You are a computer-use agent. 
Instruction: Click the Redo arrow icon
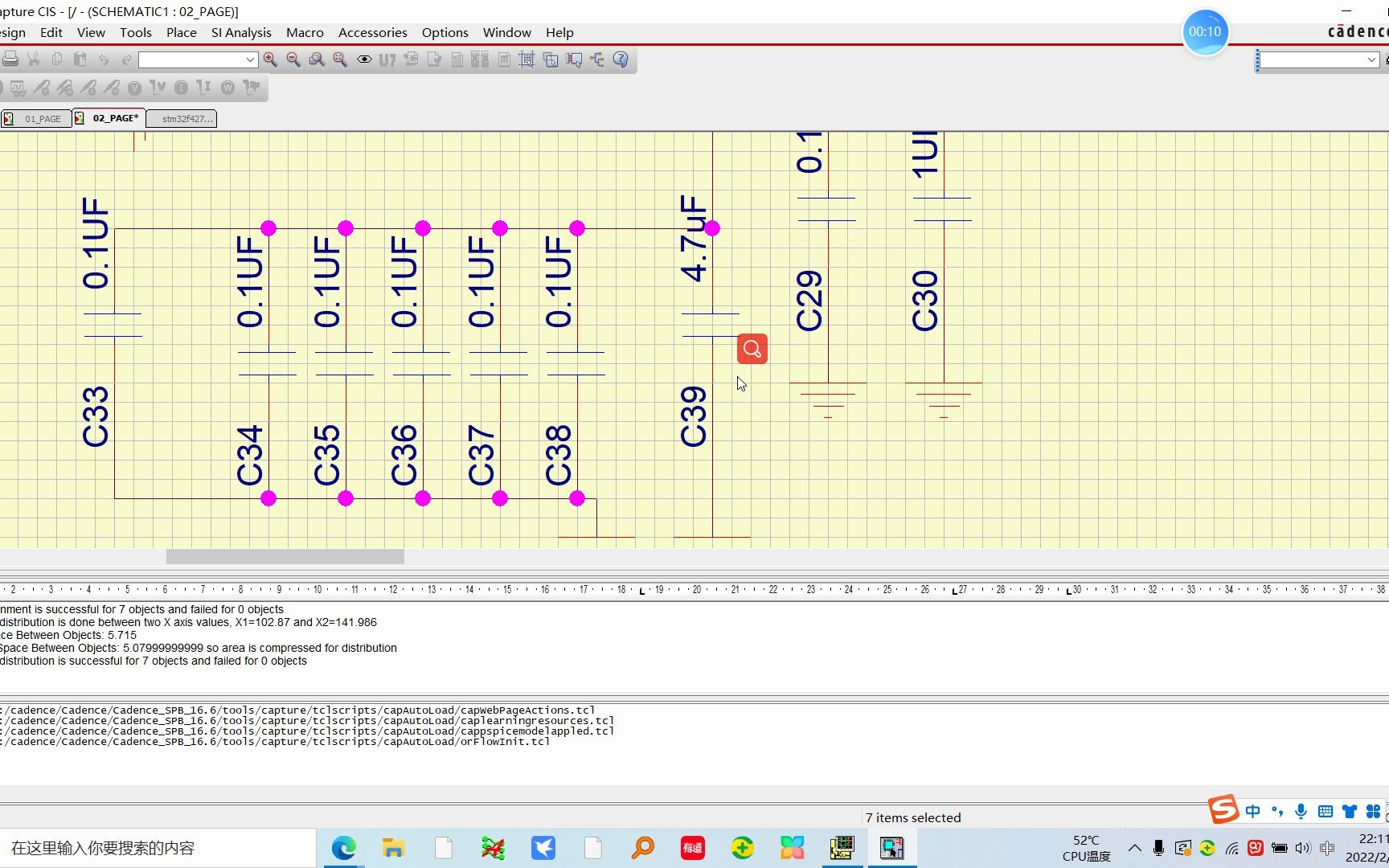127,59
